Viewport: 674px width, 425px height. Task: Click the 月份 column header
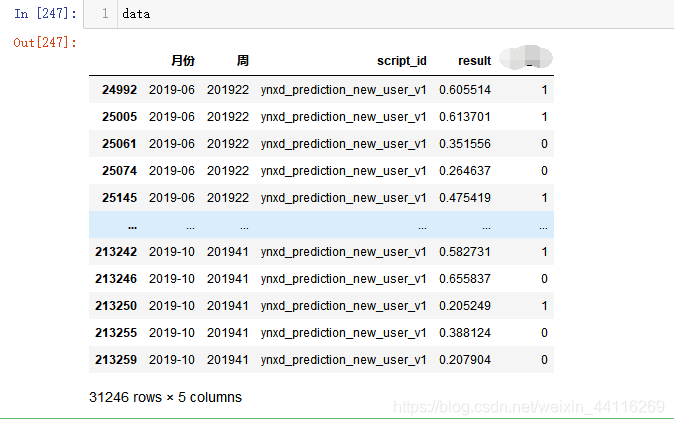(x=183, y=61)
